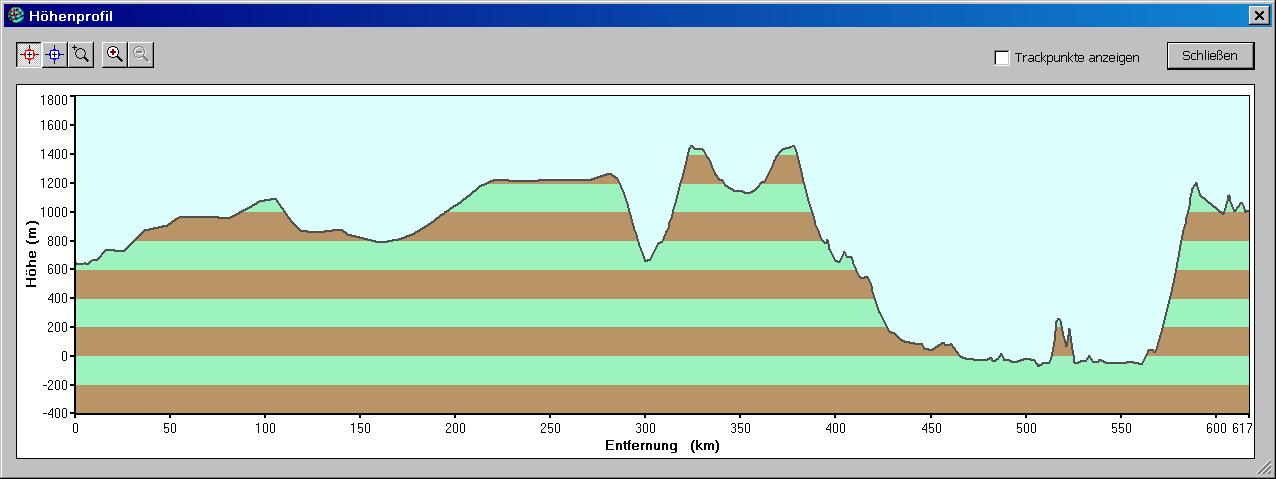
Task: Click the Schließen button
Action: pyautogui.click(x=1210, y=56)
